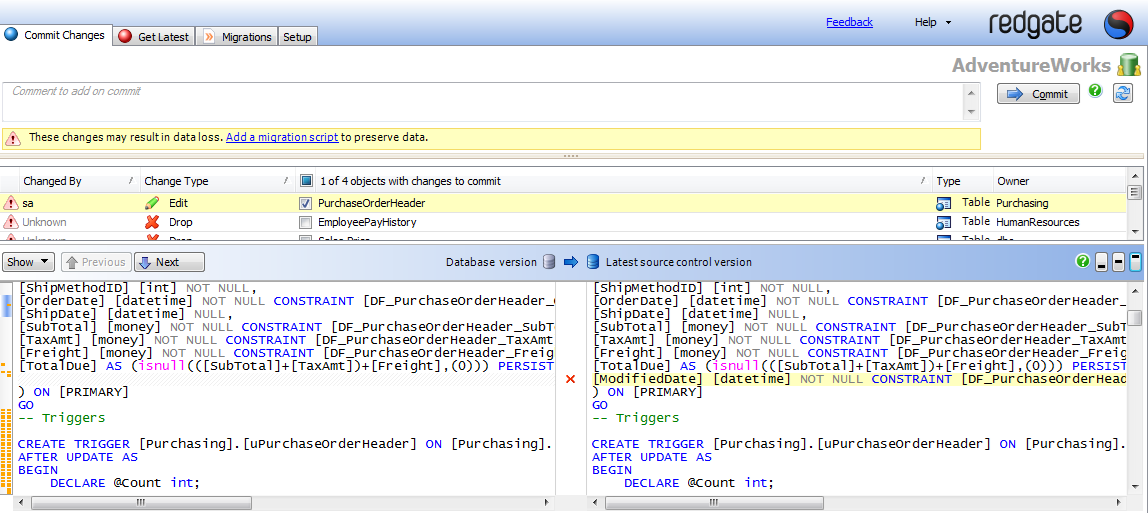Click the Latest source control version label

coord(678,262)
